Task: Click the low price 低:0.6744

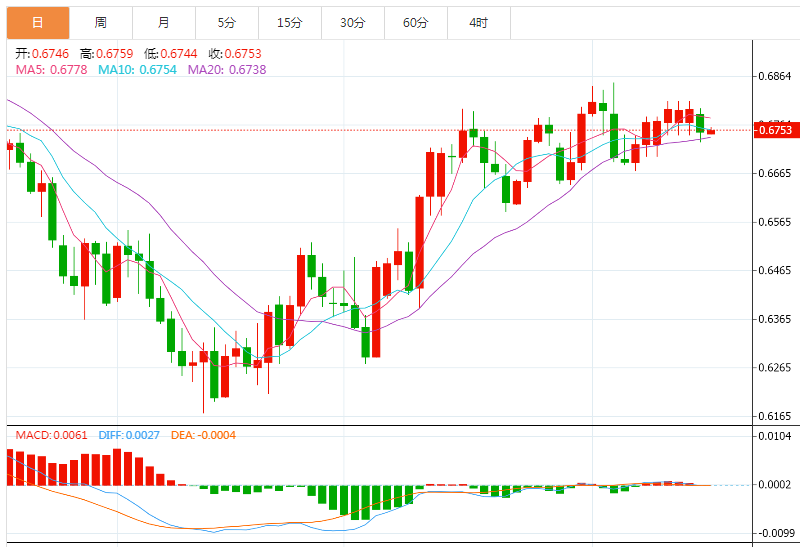Action: coord(170,54)
